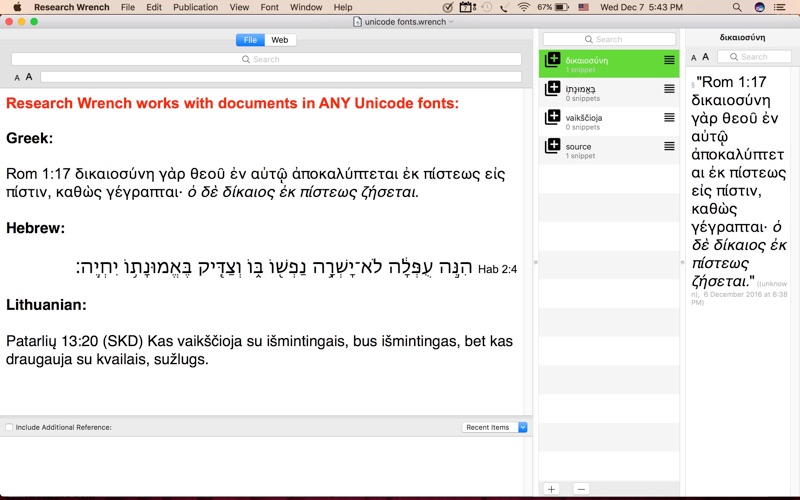Viewport: 800px width, 500px height.
Task: Click document Search field
Action: [x=266, y=59]
